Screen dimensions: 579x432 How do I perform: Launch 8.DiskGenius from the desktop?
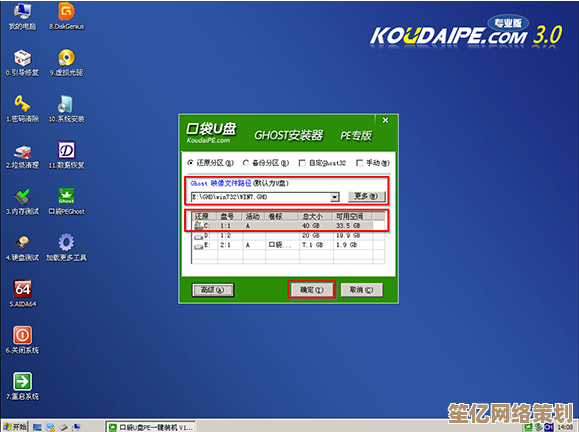[66, 15]
